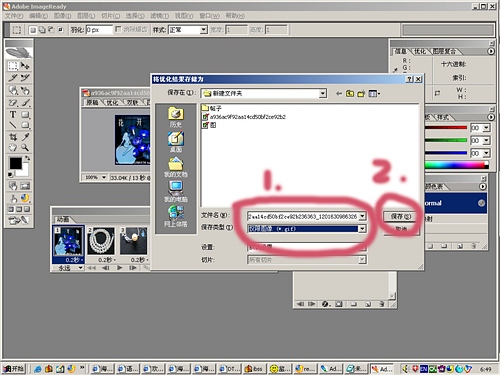The height and width of the screenshot is (375, 500).
Task: Create new folder icon in save dialog
Action: (361, 94)
